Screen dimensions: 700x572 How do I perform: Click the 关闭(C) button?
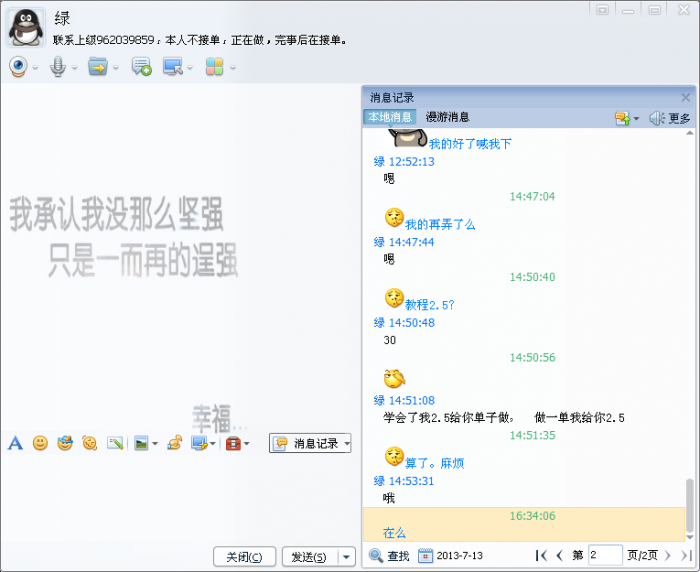click(x=244, y=557)
